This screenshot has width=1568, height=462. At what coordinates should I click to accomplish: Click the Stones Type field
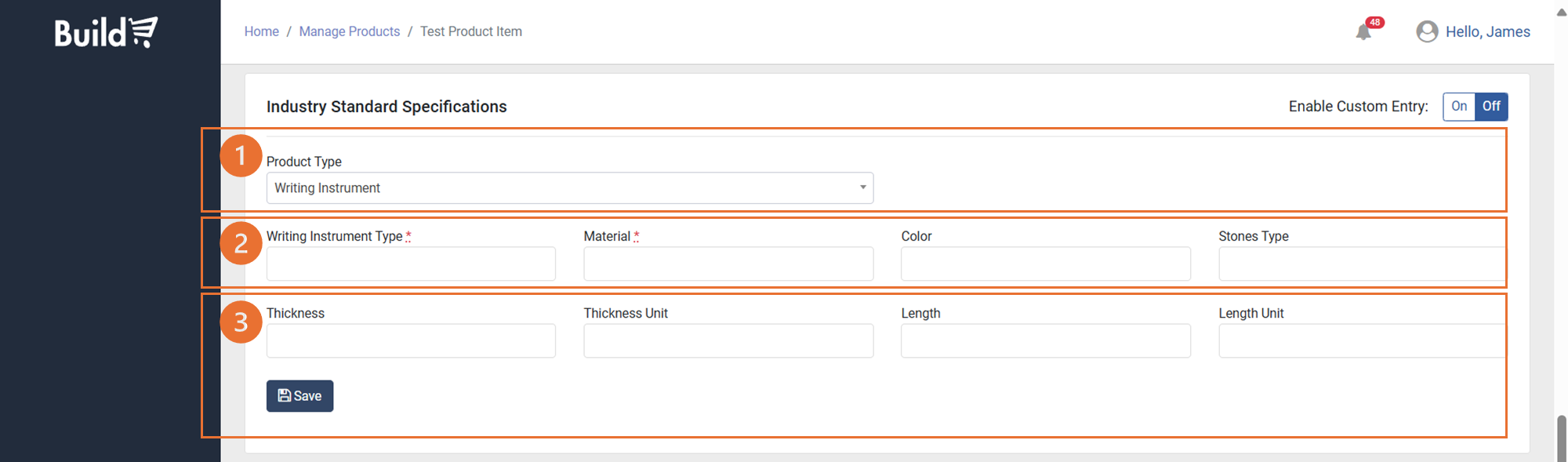point(1361,264)
